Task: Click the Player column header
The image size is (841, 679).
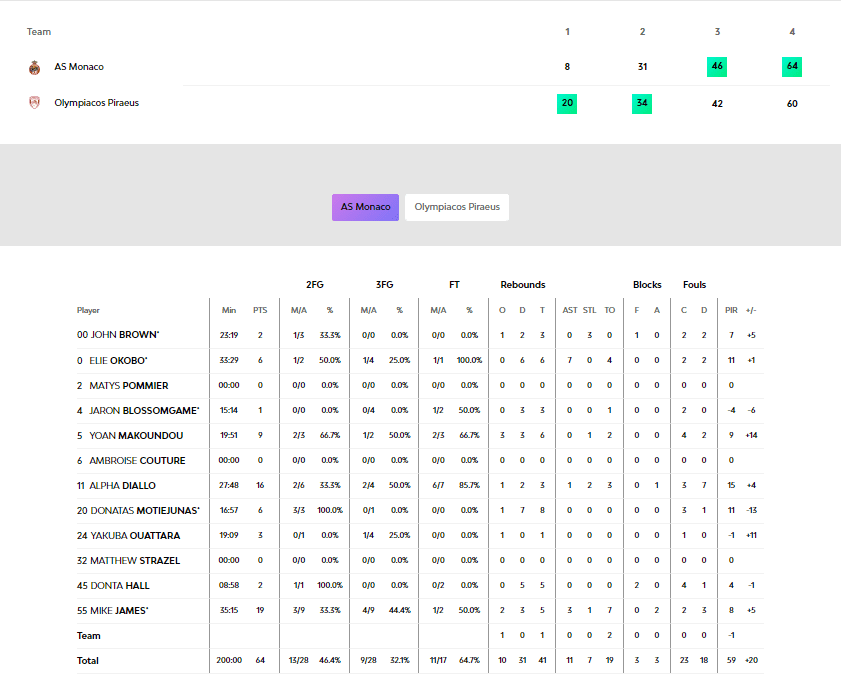Action: (88, 310)
